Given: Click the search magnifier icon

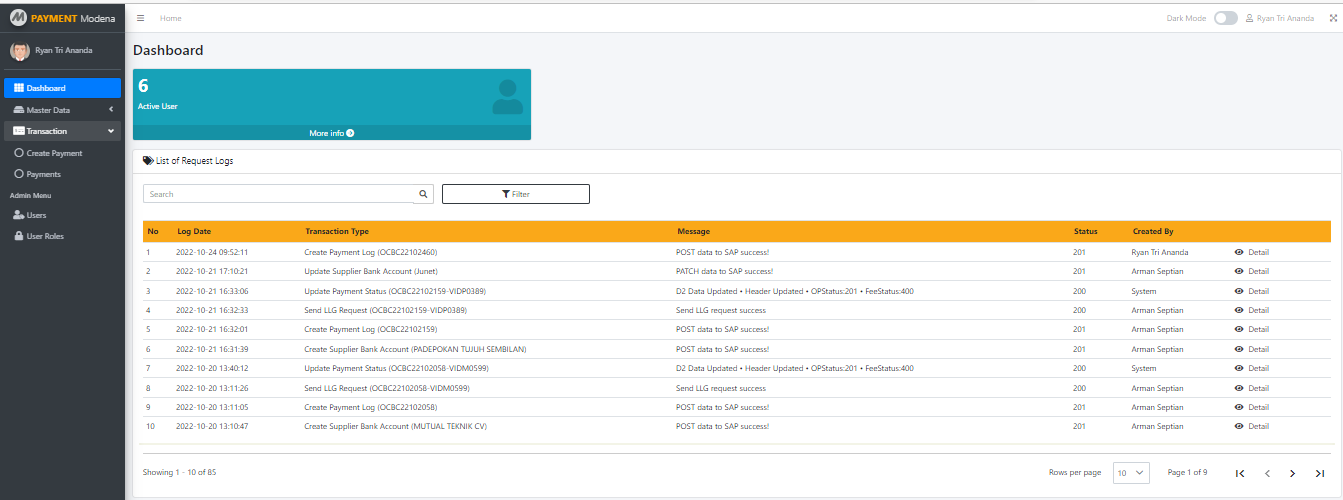Looking at the screenshot, I should [423, 194].
